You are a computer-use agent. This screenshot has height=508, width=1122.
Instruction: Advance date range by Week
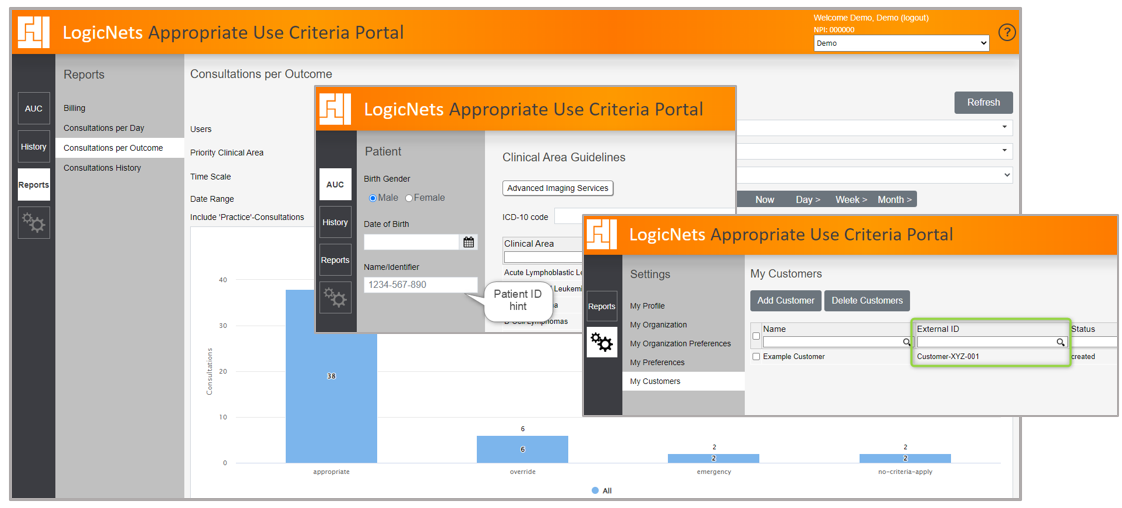click(x=852, y=200)
